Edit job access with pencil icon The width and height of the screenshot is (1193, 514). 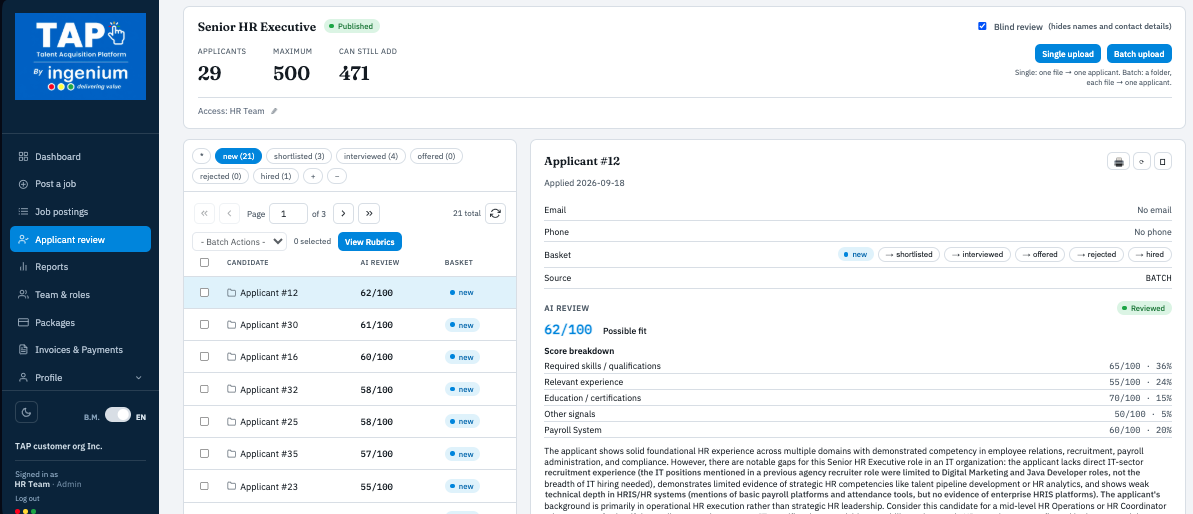click(275, 111)
